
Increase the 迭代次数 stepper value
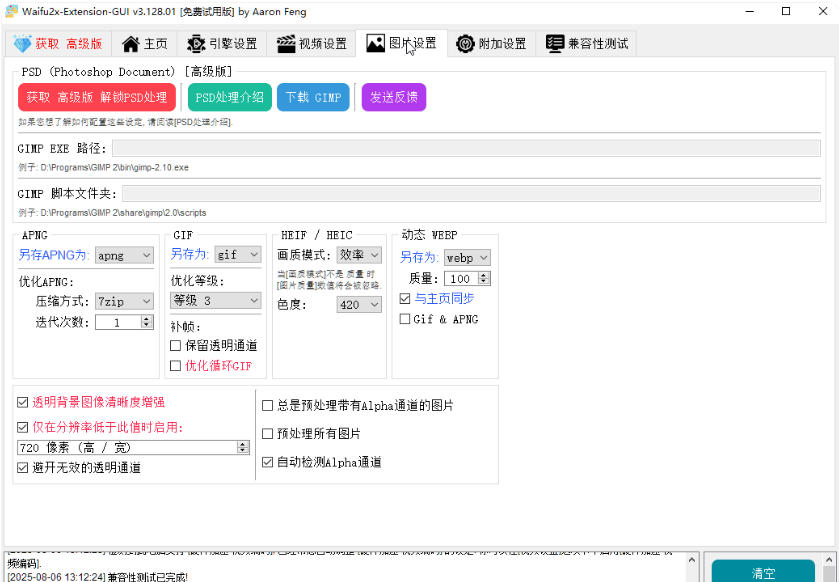(x=147, y=319)
